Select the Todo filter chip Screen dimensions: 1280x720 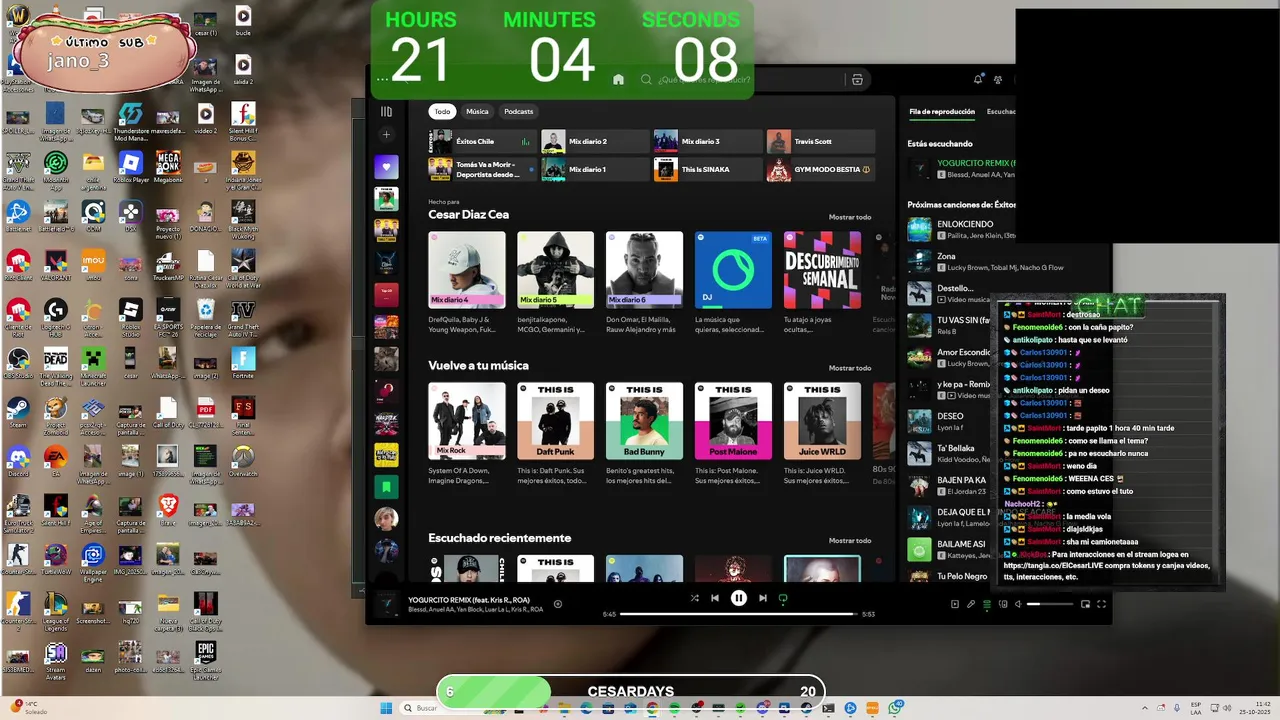pos(442,112)
